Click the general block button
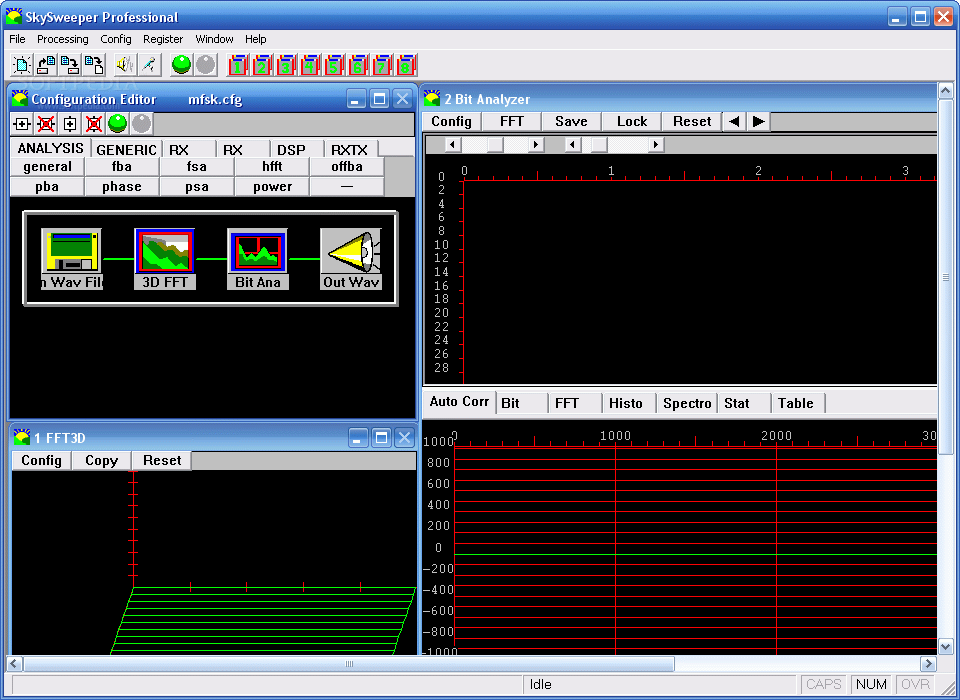Viewport: 960px width, 700px height. [47, 167]
